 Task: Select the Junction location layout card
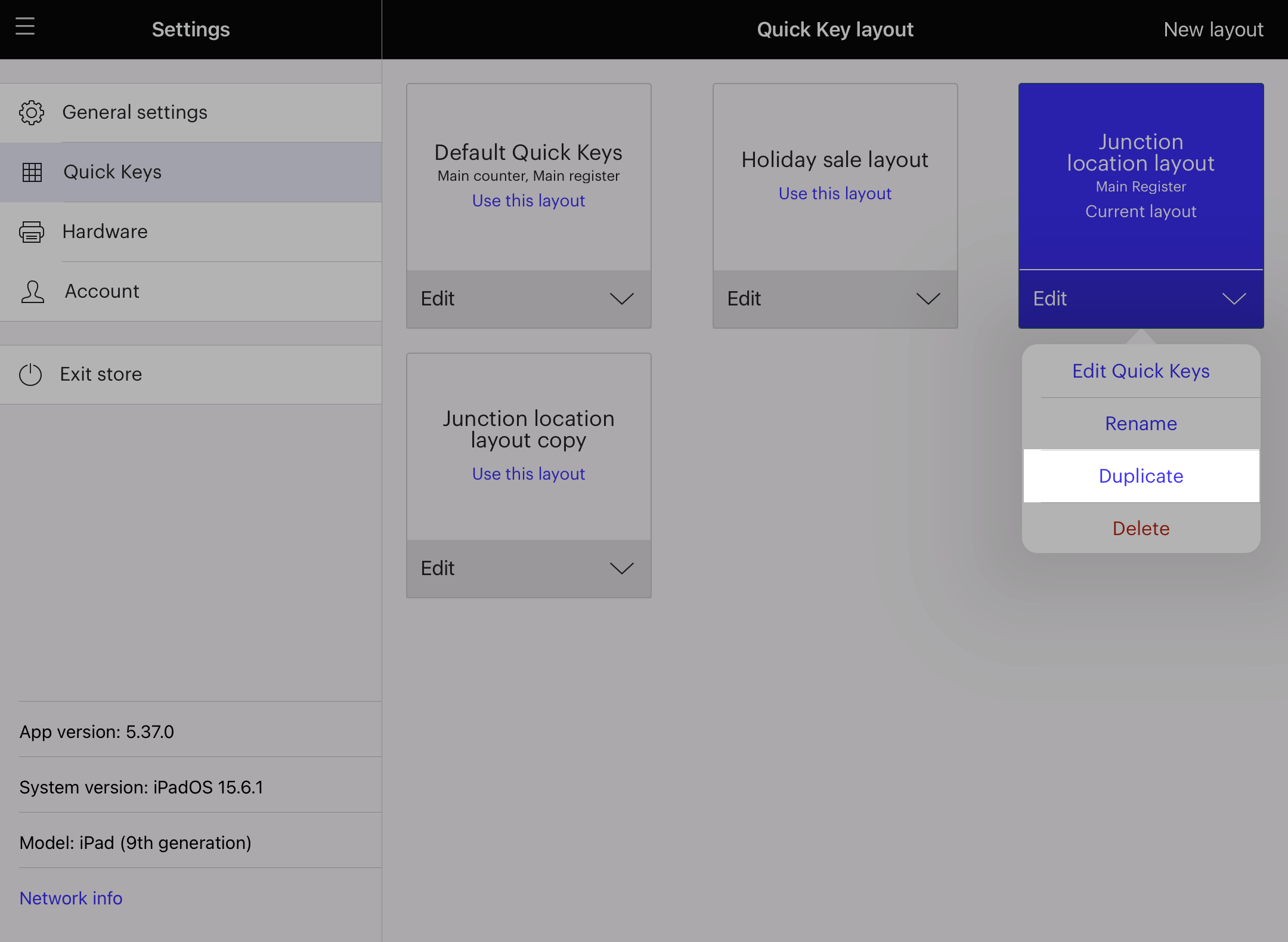[1141, 176]
